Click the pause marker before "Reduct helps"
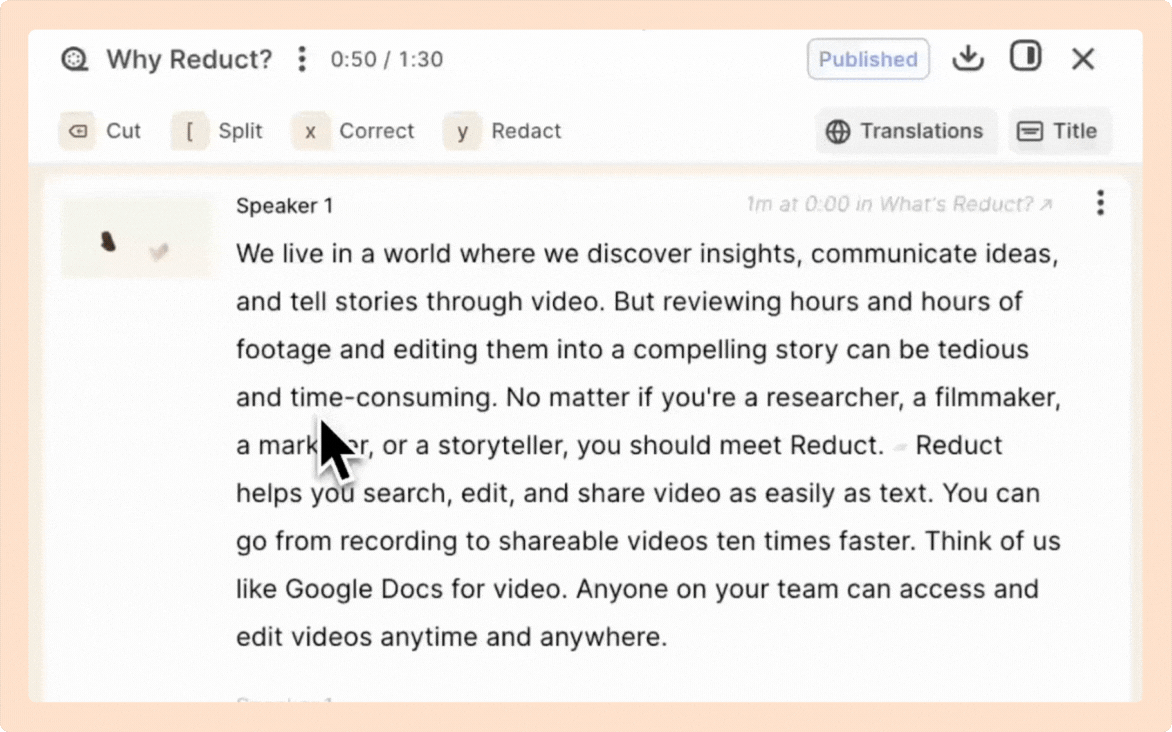This screenshot has height=732, width=1172. tap(900, 447)
